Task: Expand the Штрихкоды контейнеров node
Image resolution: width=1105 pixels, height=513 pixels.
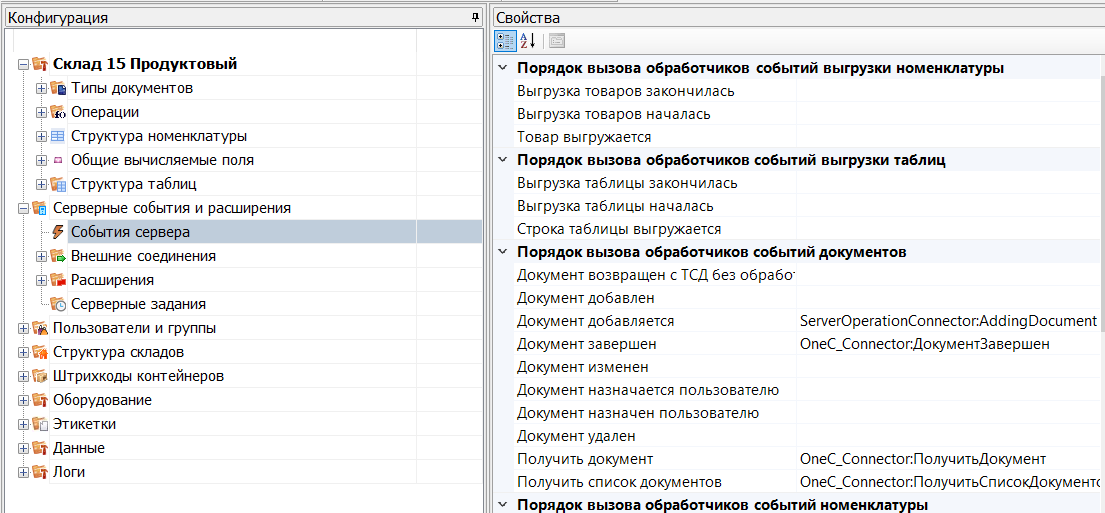Action: [23, 376]
